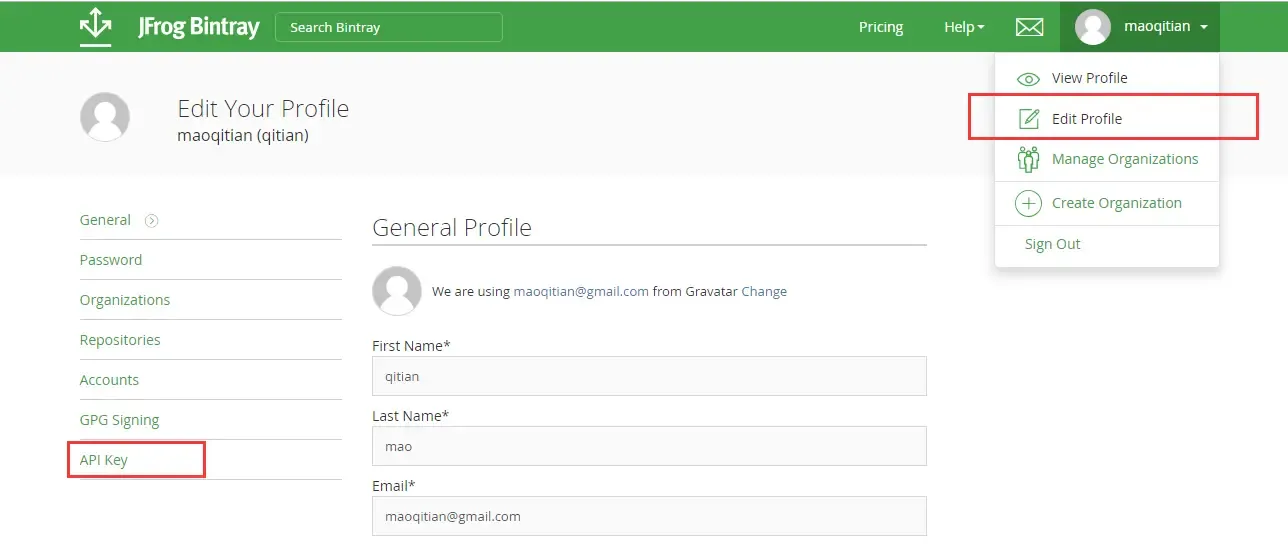Open the mail envelope icon
Screen dimensions: 1288x549
(1029, 27)
